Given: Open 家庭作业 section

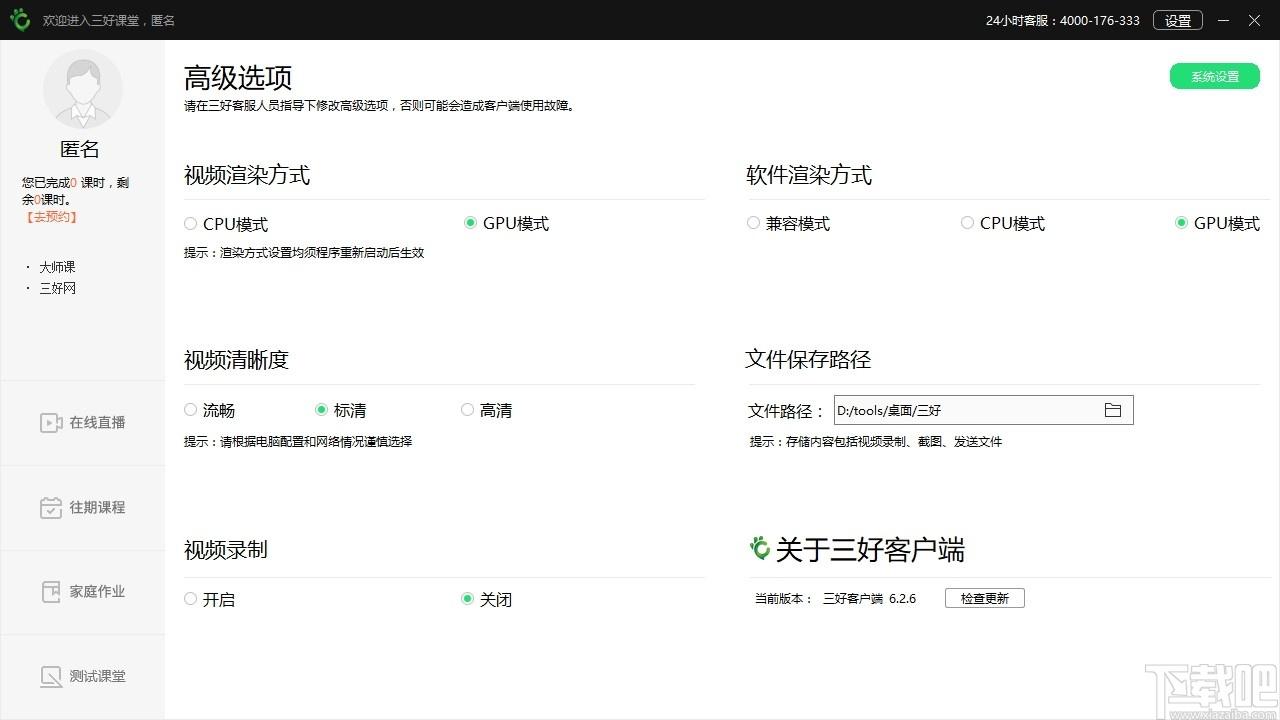Looking at the screenshot, I should [x=83, y=592].
